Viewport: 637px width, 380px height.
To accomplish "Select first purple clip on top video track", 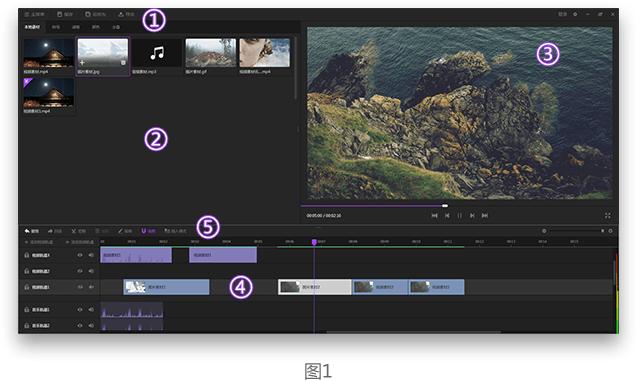I will point(136,255).
